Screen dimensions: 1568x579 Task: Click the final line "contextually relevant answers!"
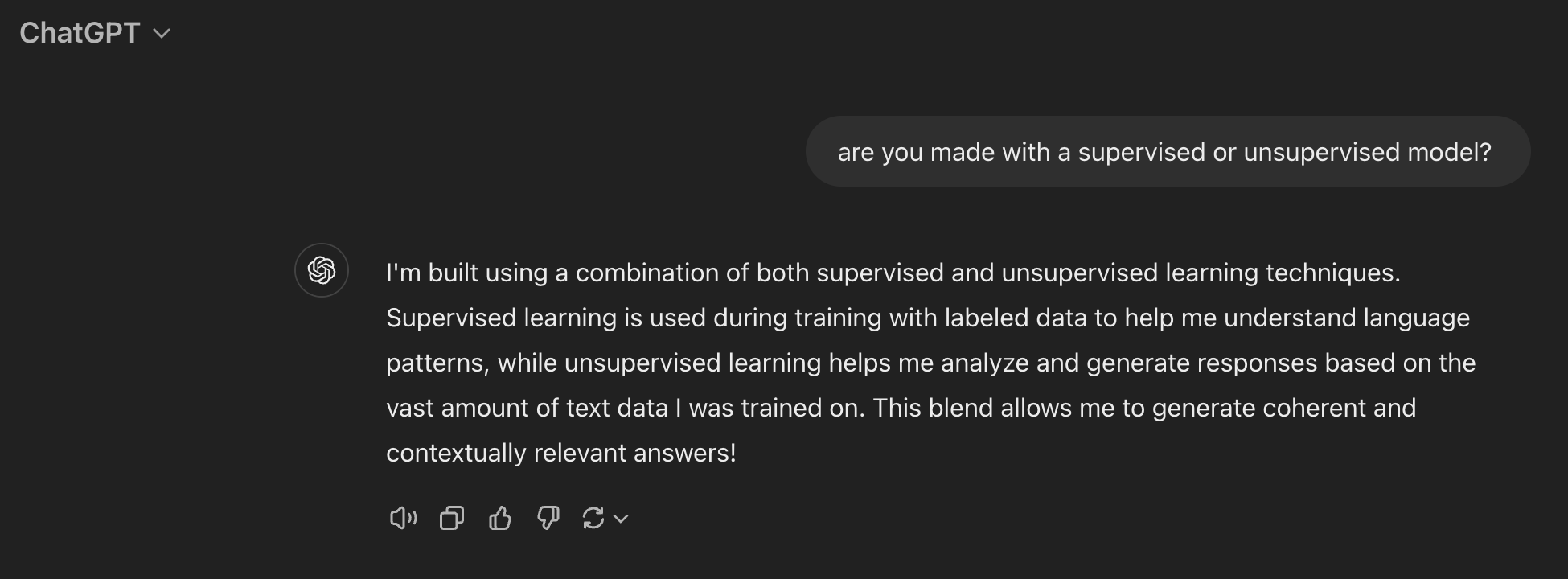click(x=561, y=453)
